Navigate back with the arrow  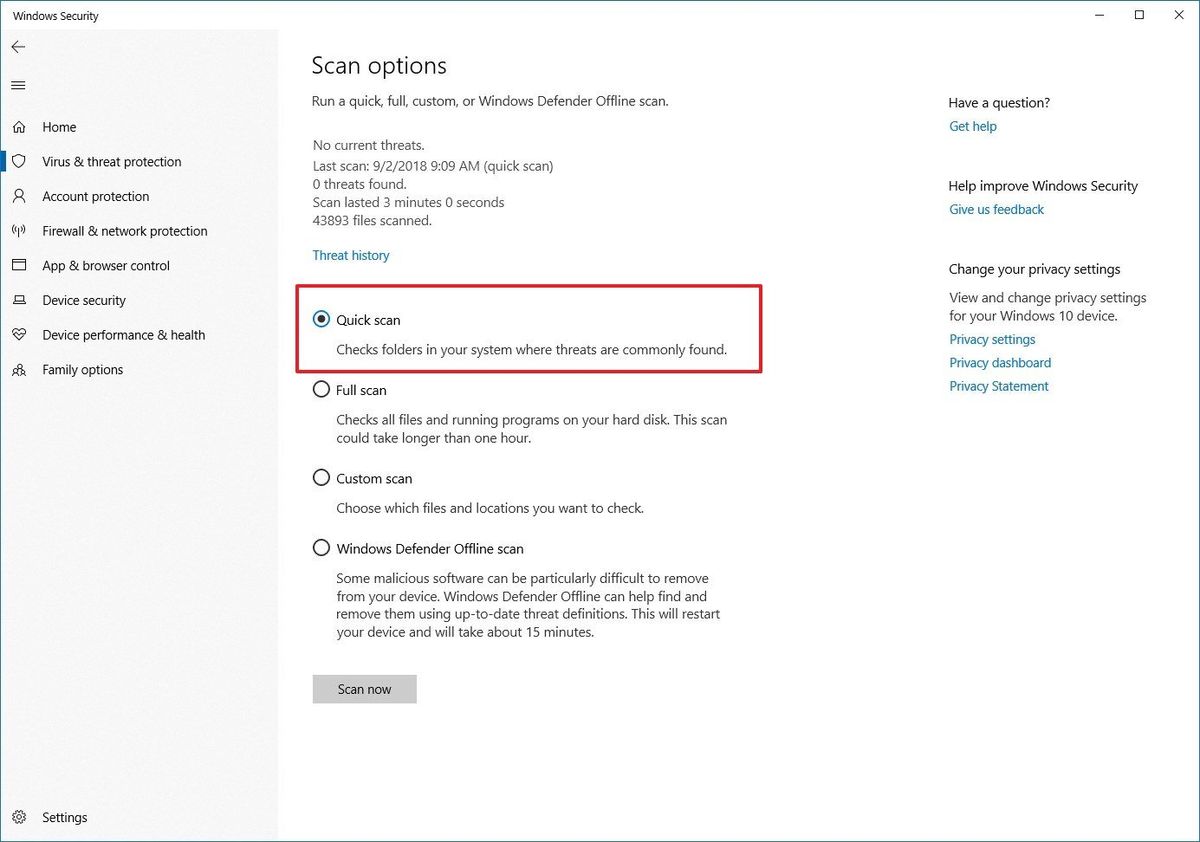(x=18, y=46)
